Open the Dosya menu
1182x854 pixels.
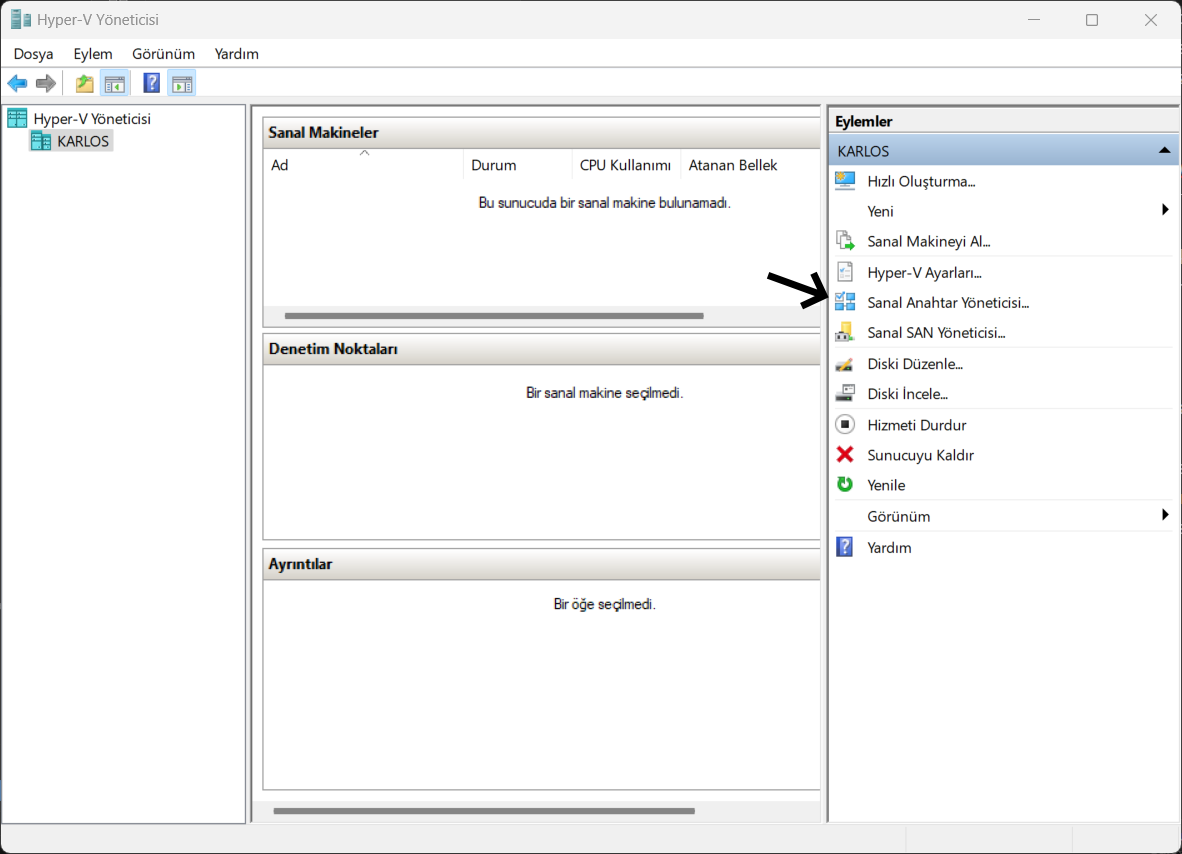pos(33,54)
